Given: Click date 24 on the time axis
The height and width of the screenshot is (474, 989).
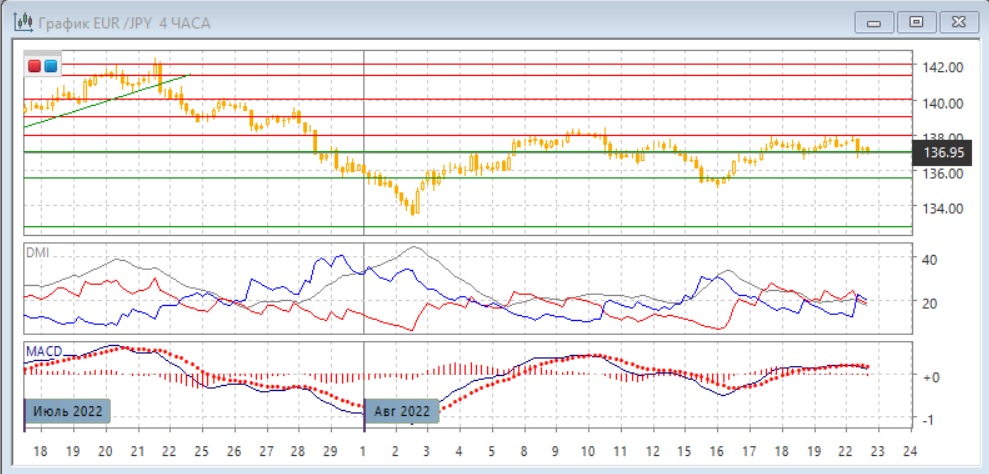Looking at the screenshot, I should pyautogui.click(x=907, y=449).
